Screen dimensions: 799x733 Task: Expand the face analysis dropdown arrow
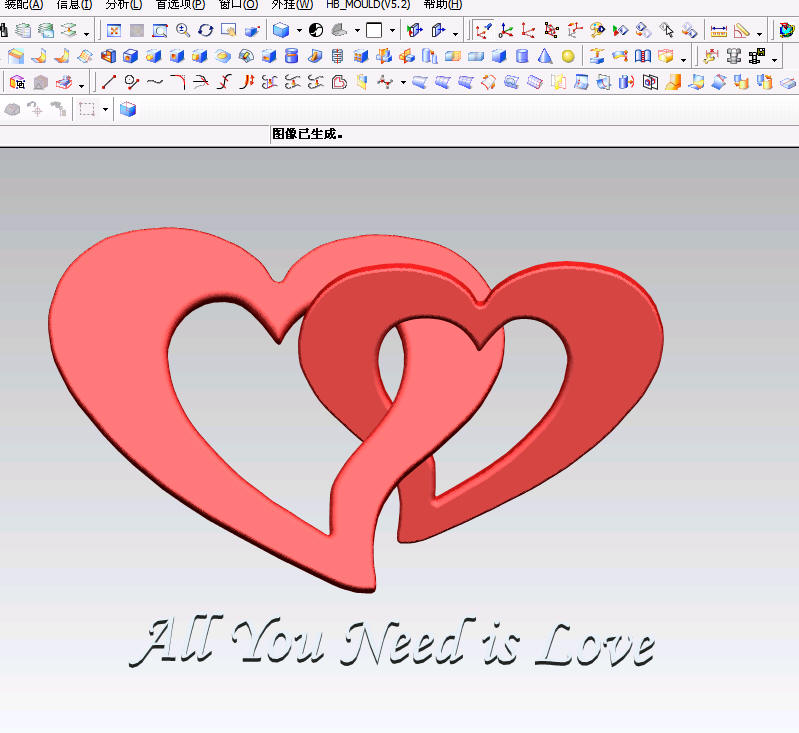357,31
